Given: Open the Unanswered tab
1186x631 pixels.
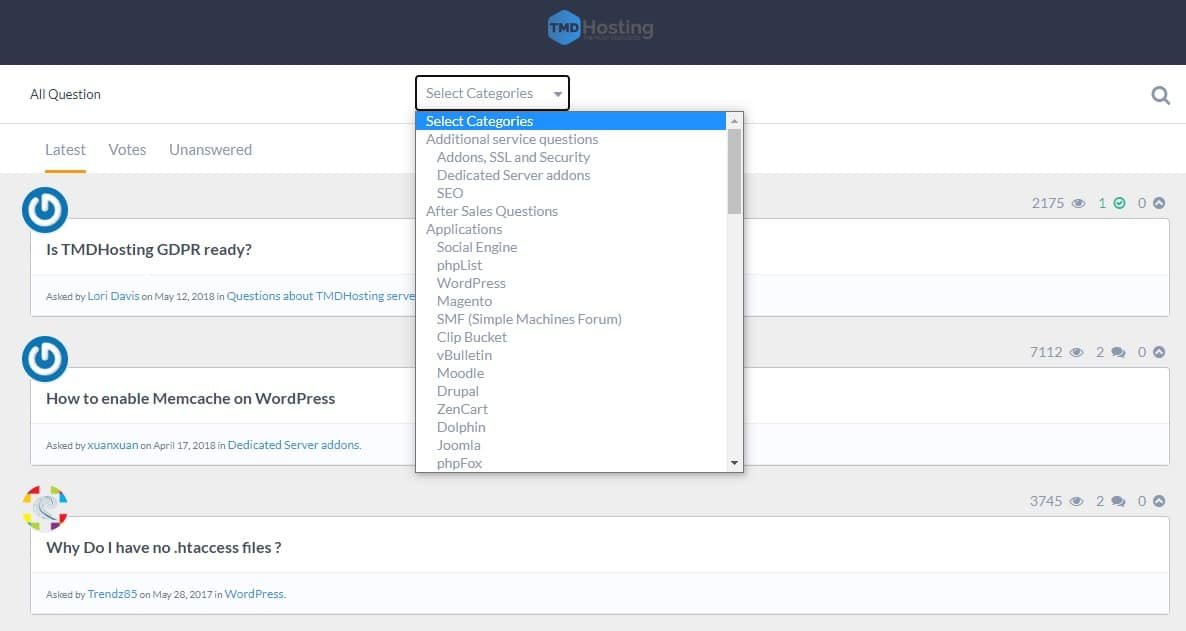Looking at the screenshot, I should (210, 150).
